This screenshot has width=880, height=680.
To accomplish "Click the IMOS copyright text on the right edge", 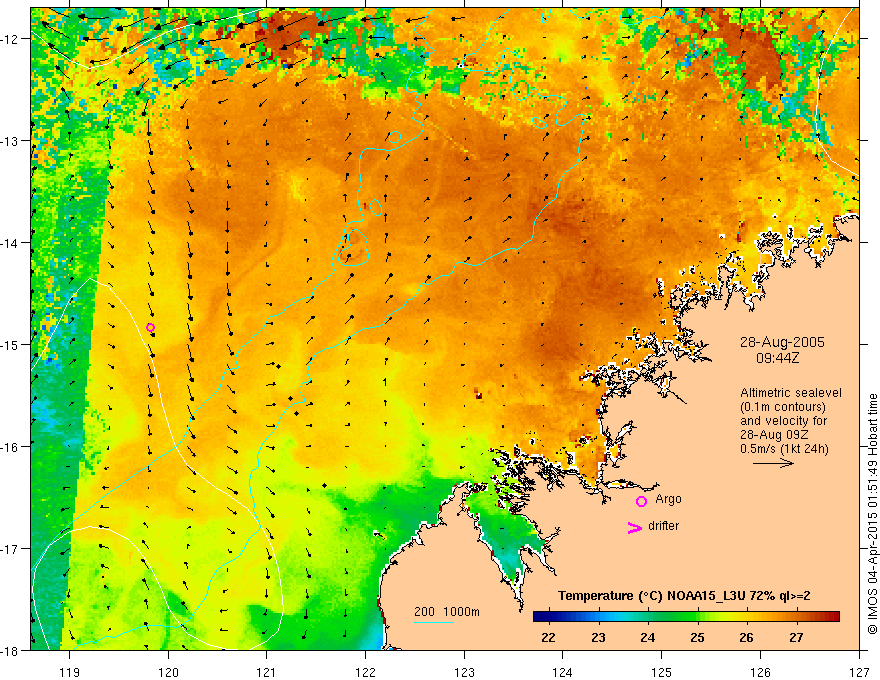I will 872,516.
